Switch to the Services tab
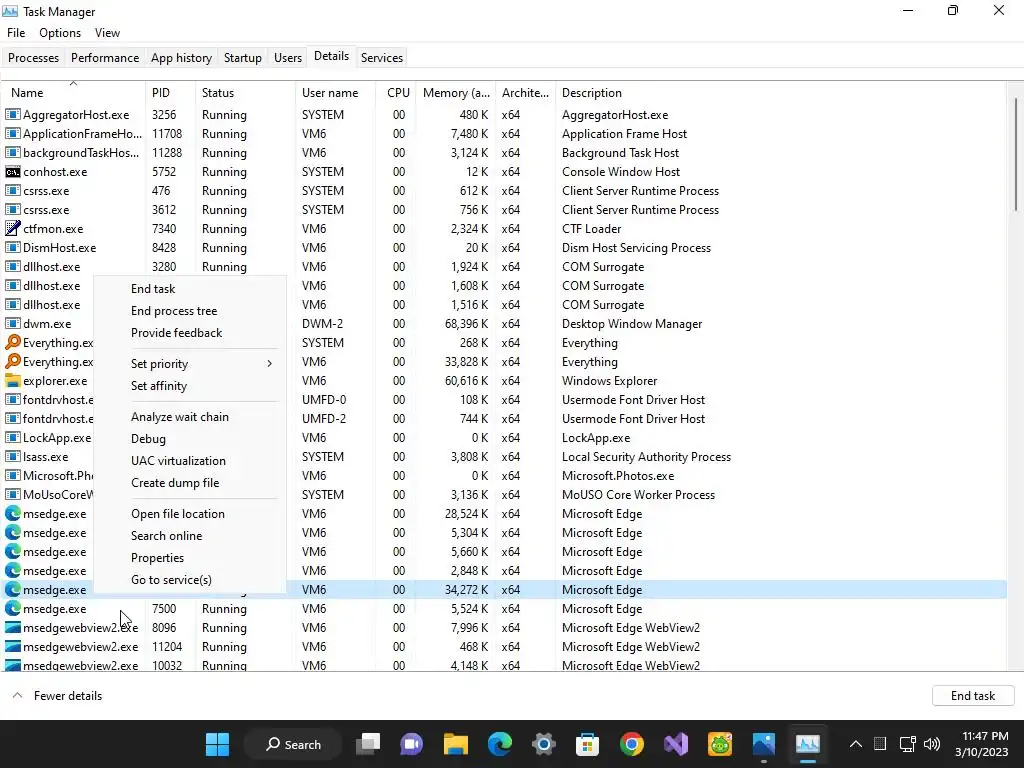Screen dimensions: 1024x768 click(x=382, y=57)
